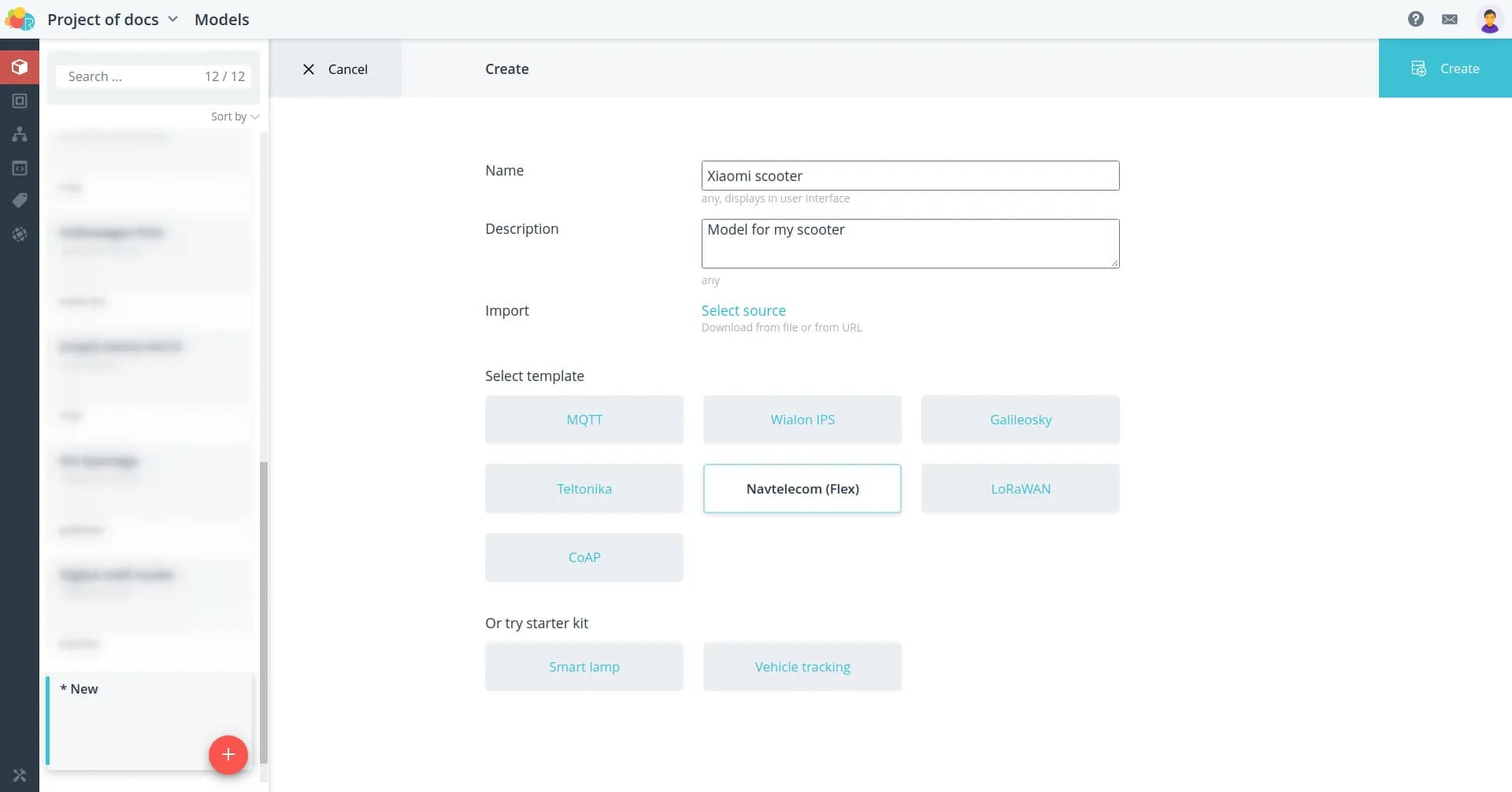
Task: Cancel the model creation
Action: click(335, 69)
